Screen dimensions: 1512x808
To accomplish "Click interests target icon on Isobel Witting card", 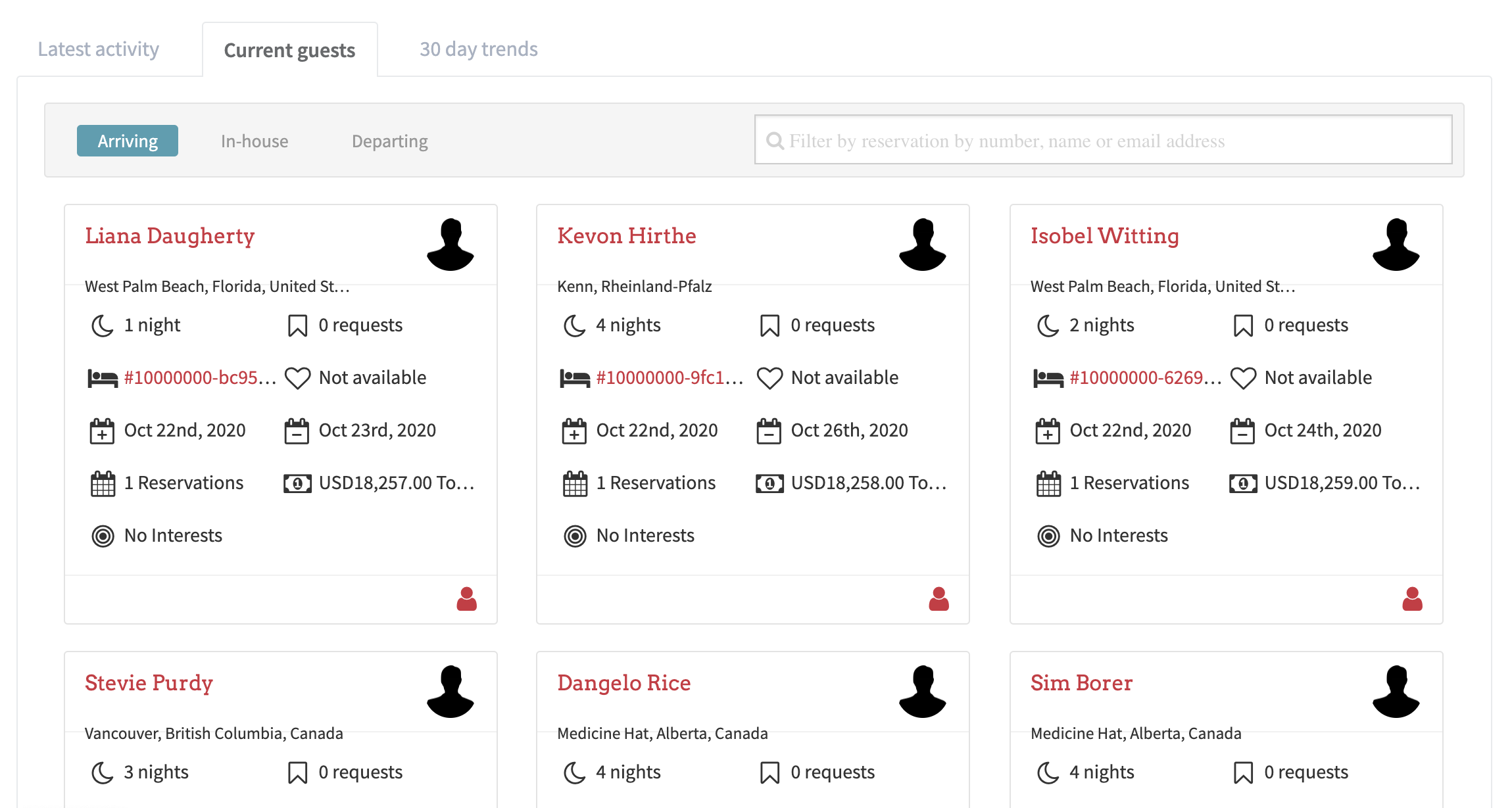I will 1048,536.
